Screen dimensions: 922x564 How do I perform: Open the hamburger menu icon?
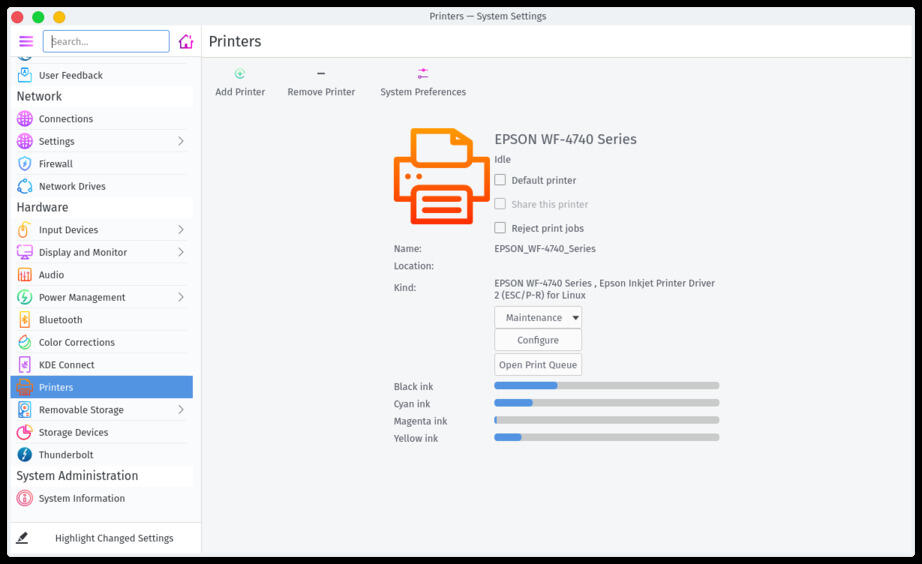pos(26,41)
